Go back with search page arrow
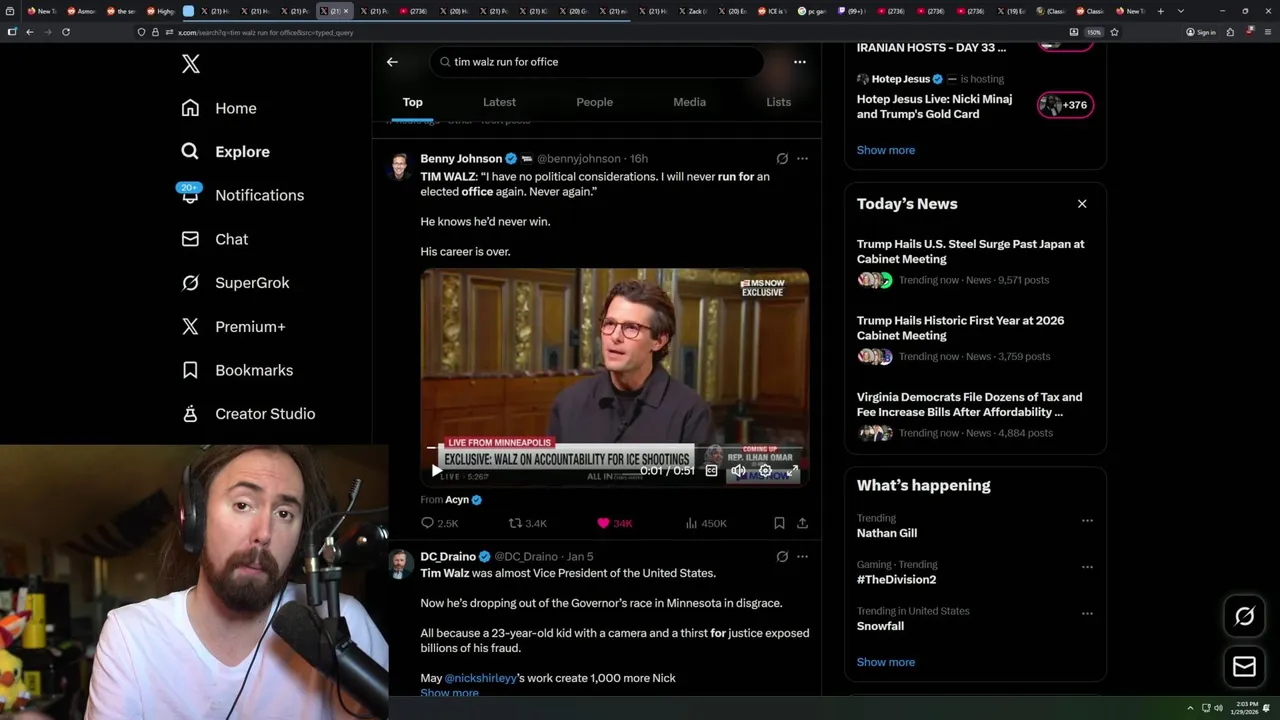Image resolution: width=1280 pixels, height=720 pixels. click(392, 62)
